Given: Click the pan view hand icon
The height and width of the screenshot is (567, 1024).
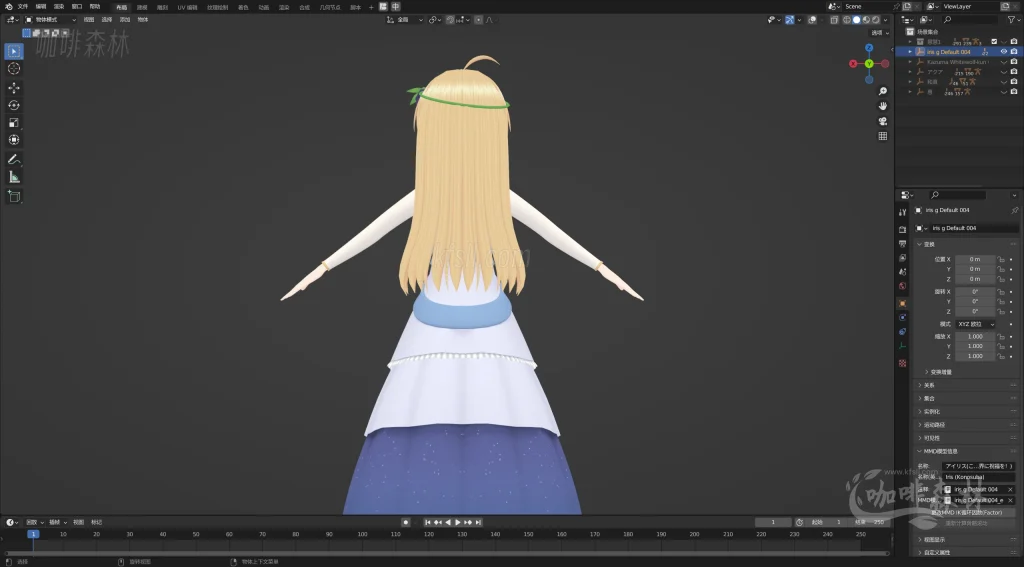Looking at the screenshot, I should click(882, 106).
